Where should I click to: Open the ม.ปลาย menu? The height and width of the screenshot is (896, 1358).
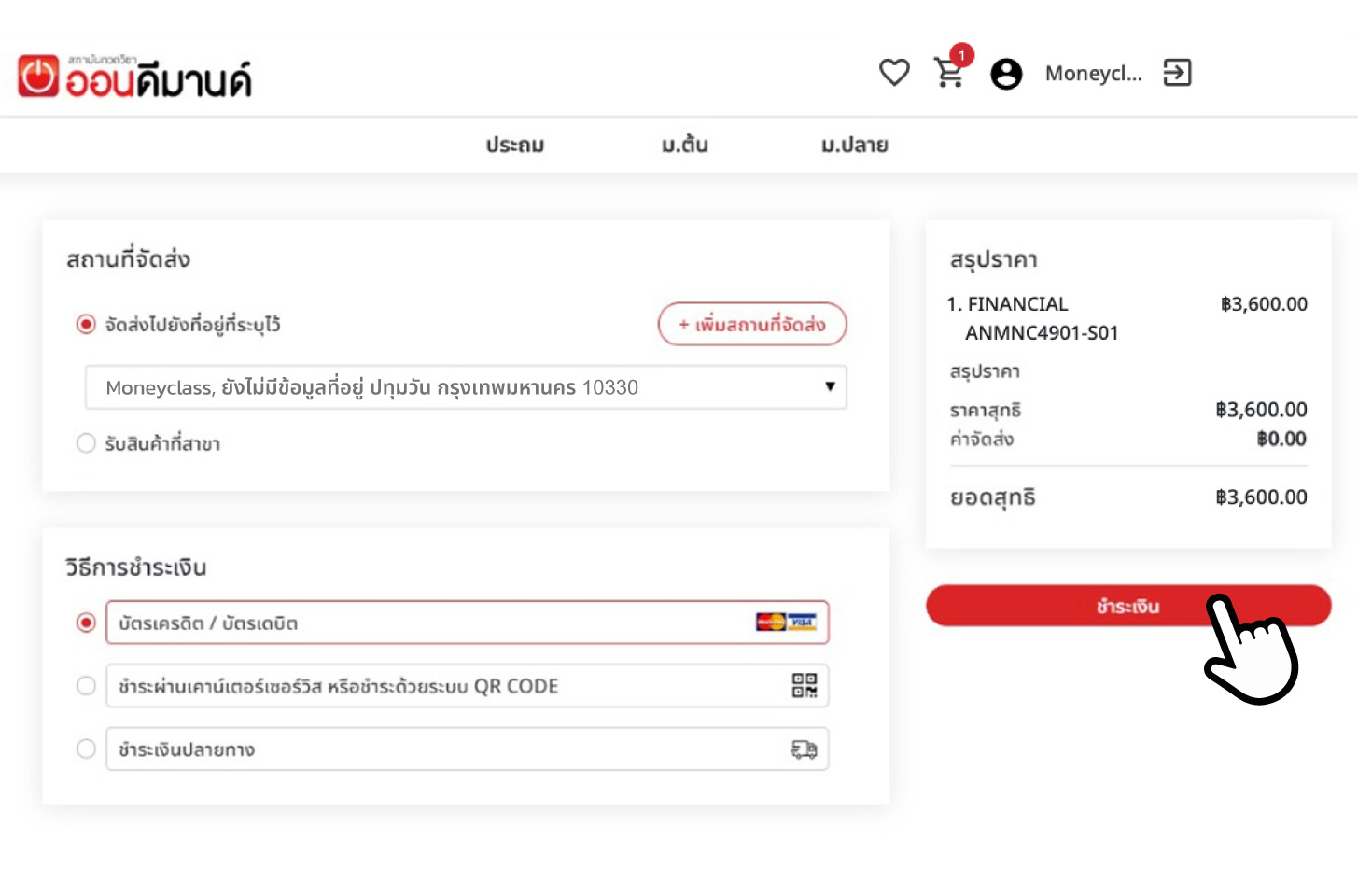pos(854,146)
